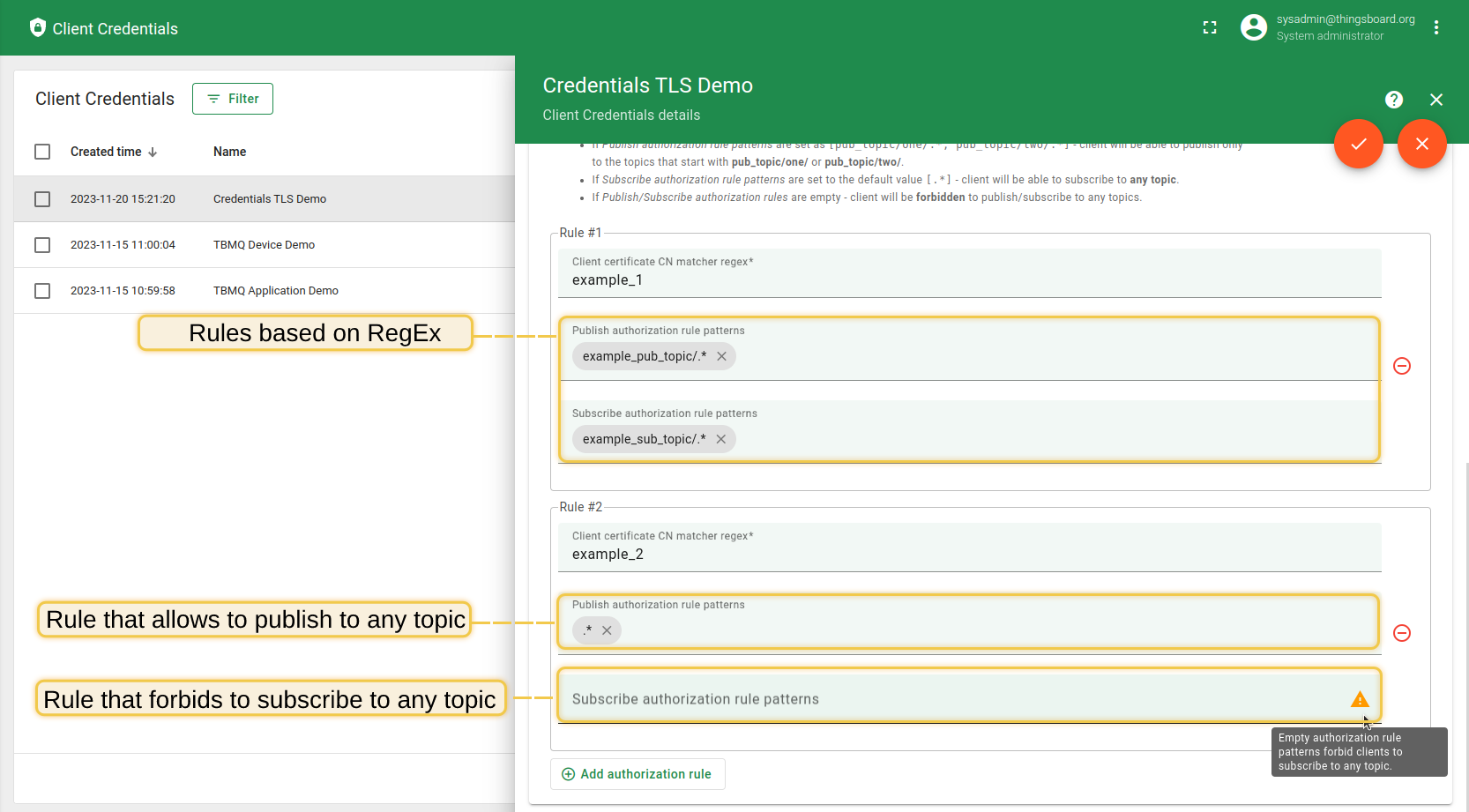The image size is (1469, 812).
Task: Select the TBMQ Device Demo row checkbox
Action: point(42,245)
